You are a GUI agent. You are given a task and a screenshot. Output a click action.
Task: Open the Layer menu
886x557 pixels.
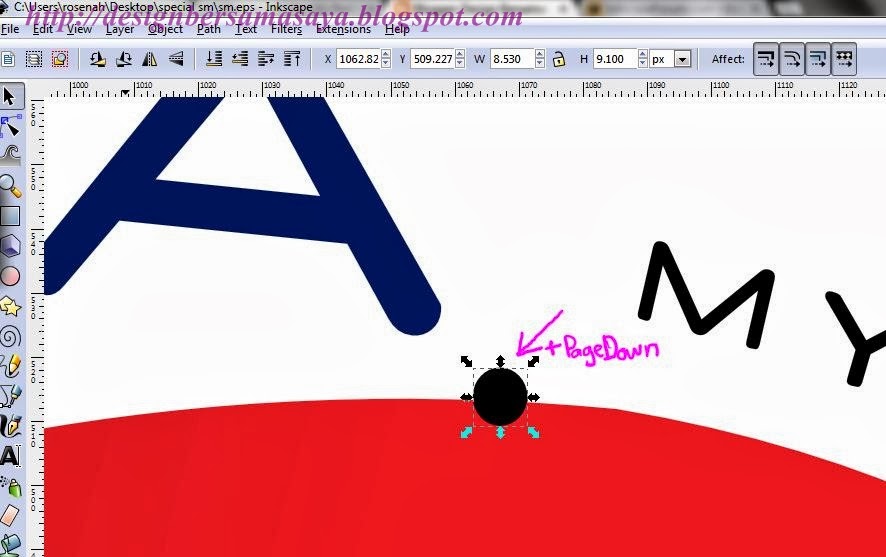point(120,29)
